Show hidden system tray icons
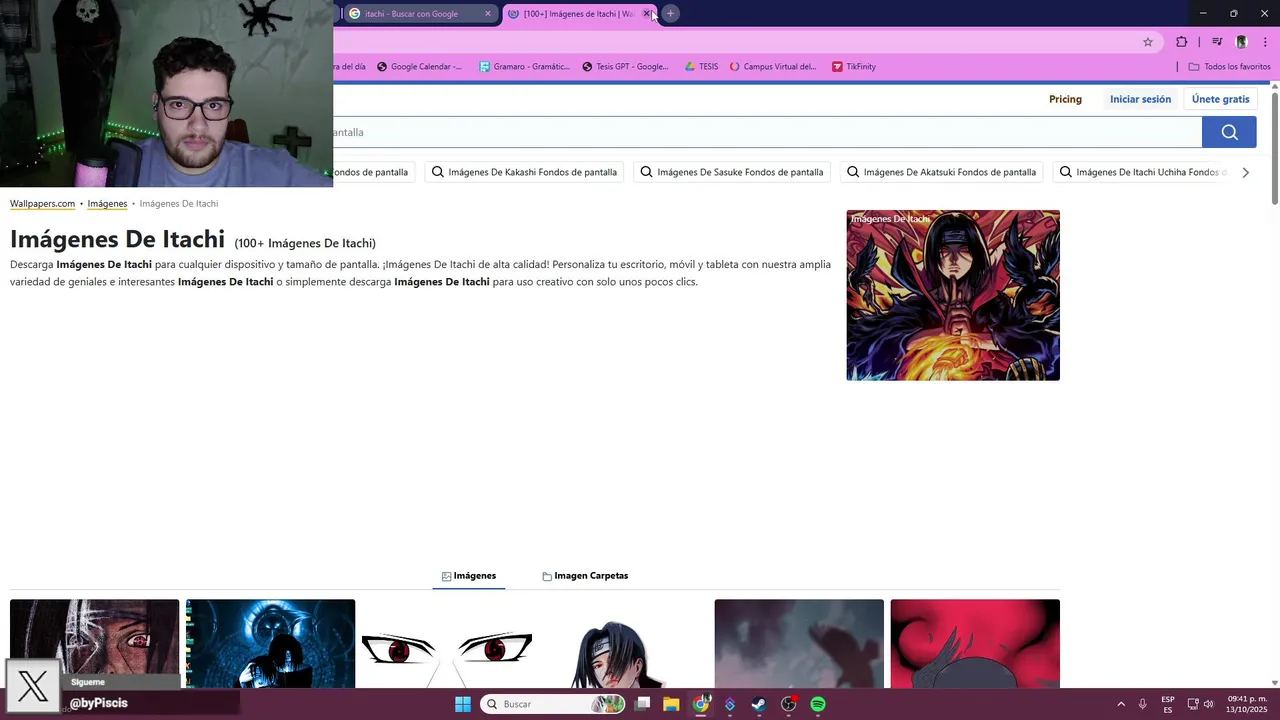This screenshot has height=720, width=1280. pyautogui.click(x=1121, y=704)
